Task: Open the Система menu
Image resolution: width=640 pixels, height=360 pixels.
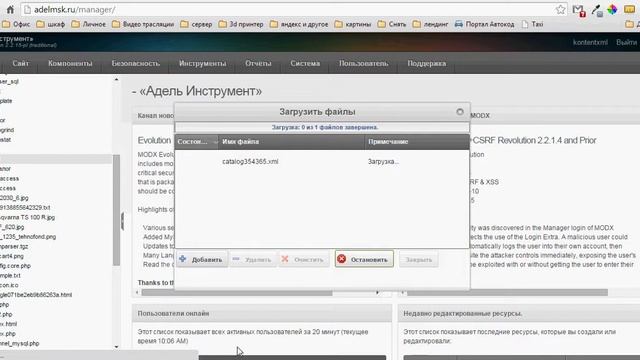Action: 305,63
